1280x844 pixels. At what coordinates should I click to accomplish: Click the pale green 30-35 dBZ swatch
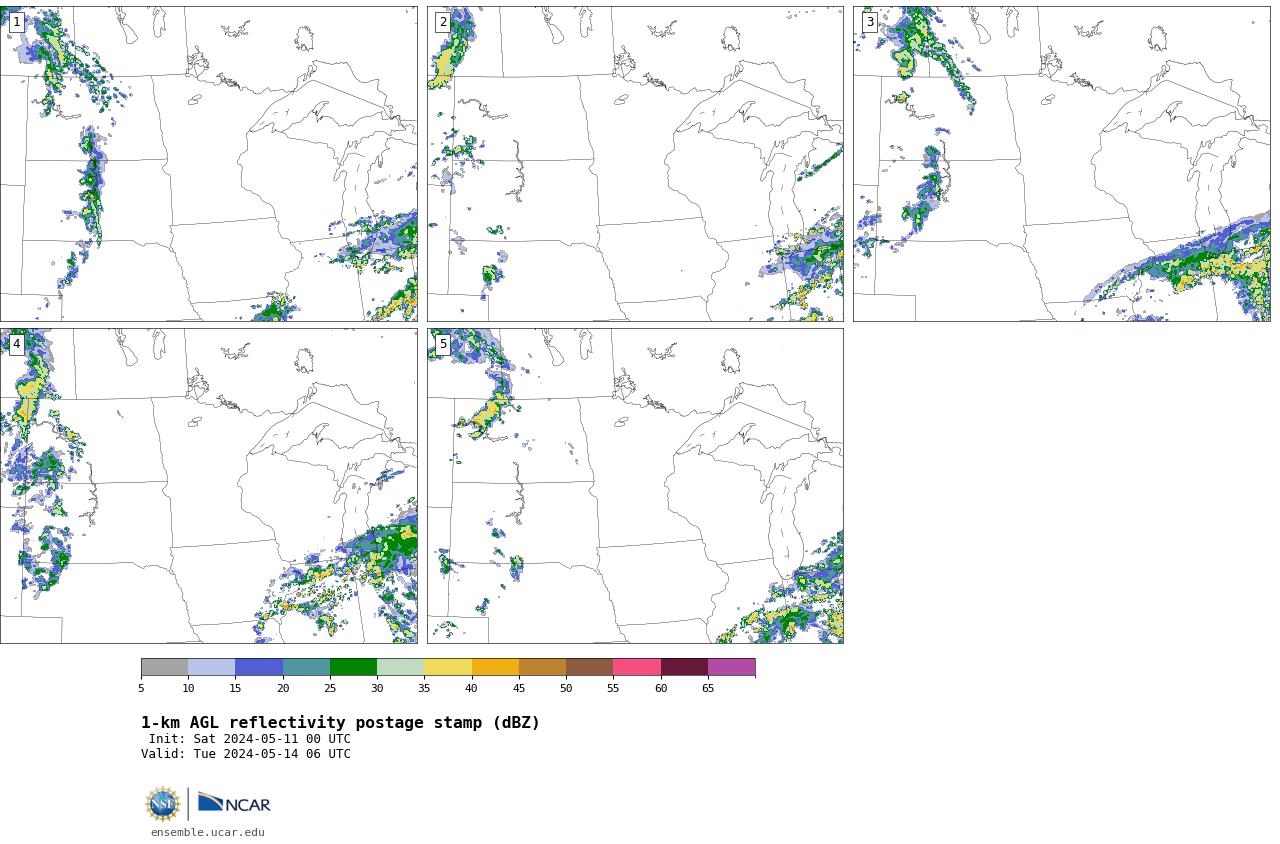(401, 667)
